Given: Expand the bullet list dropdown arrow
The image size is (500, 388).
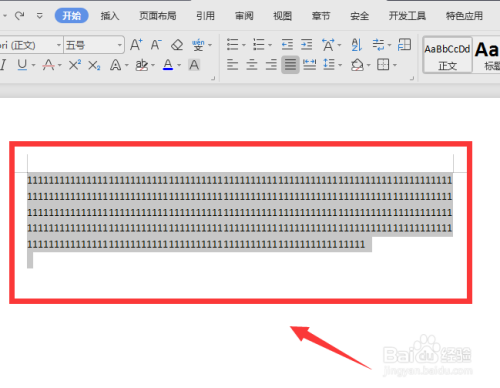Looking at the screenshot, I should [x=244, y=45].
